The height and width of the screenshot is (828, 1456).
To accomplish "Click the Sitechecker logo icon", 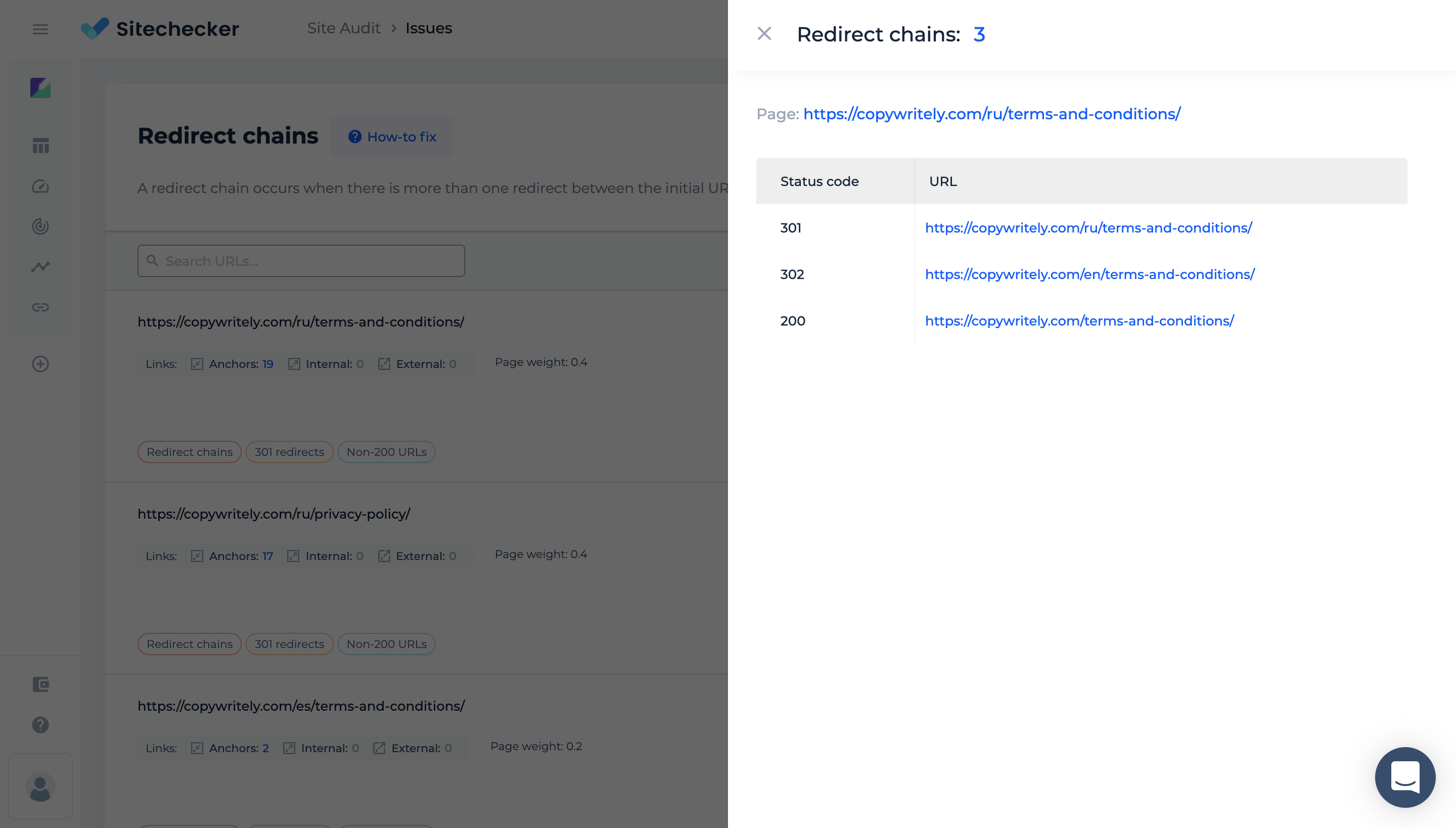I will click(x=95, y=28).
